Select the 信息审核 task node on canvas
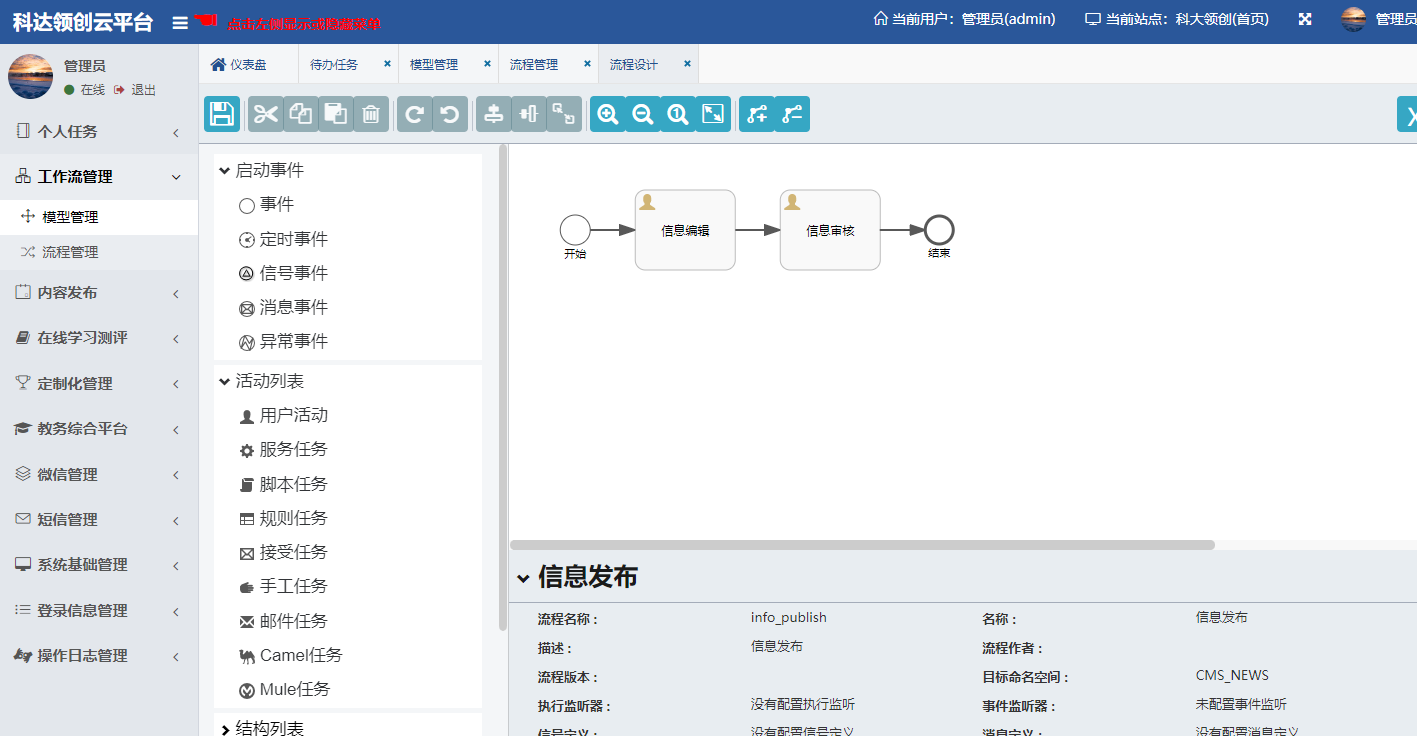1417x736 pixels. 830,230
